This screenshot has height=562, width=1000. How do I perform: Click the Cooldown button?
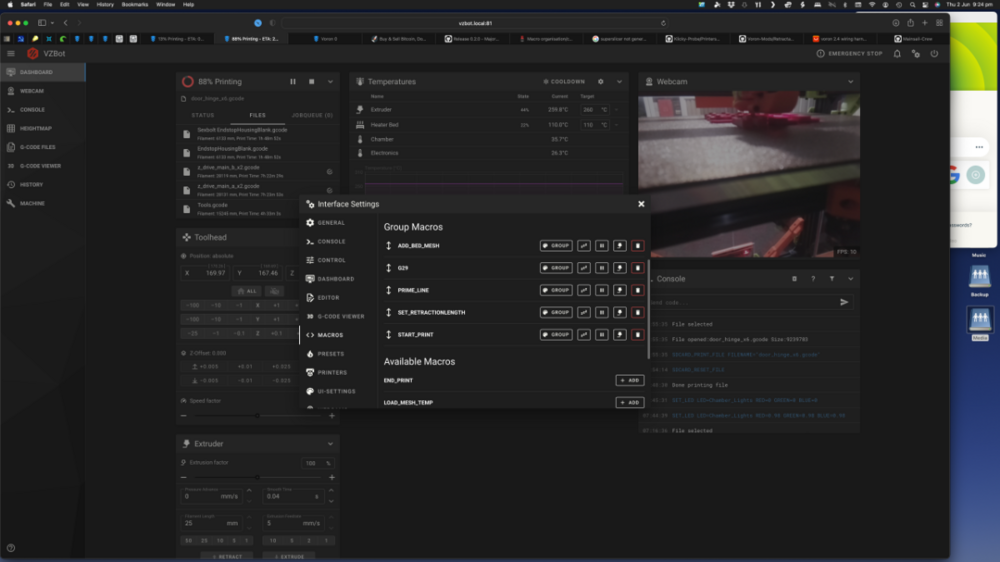point(564,82)
